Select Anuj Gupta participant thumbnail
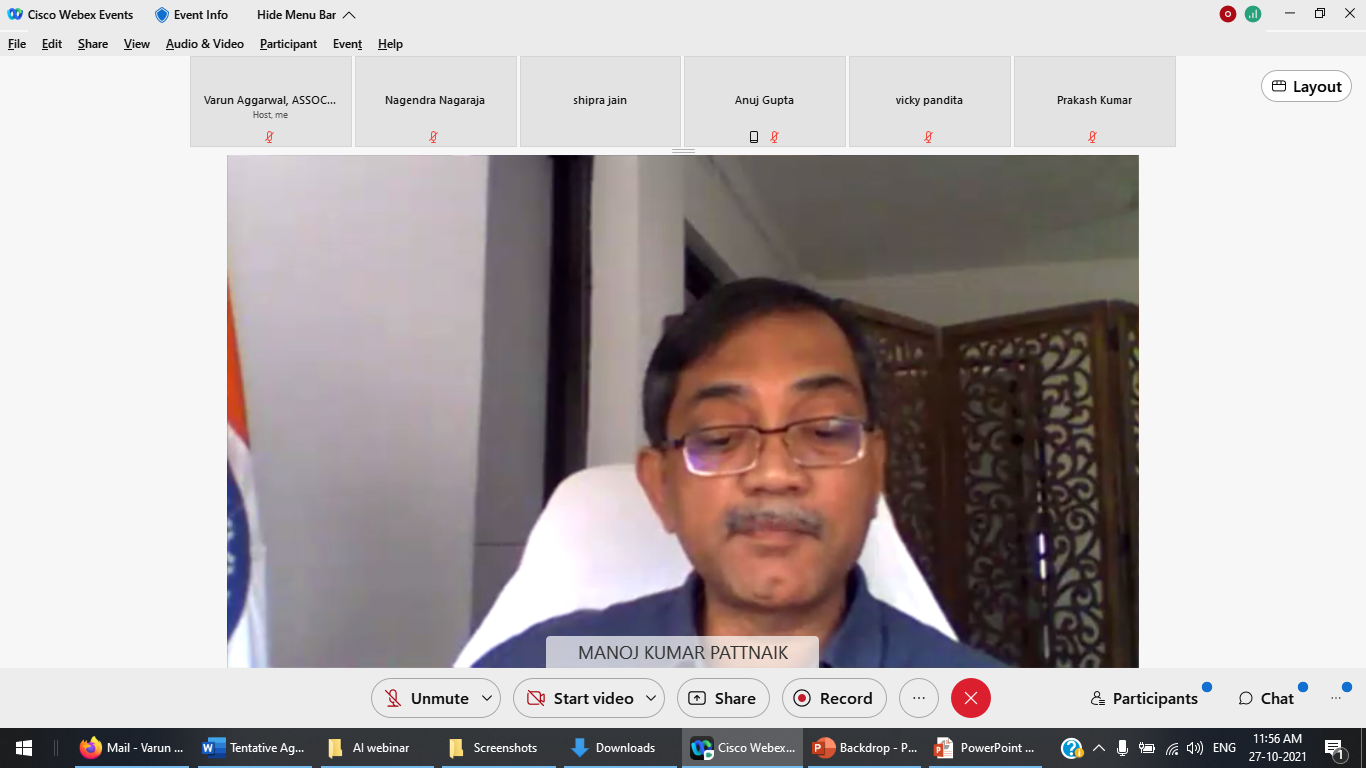Viewport: 1366px width, 768px height. click(765, 102)
